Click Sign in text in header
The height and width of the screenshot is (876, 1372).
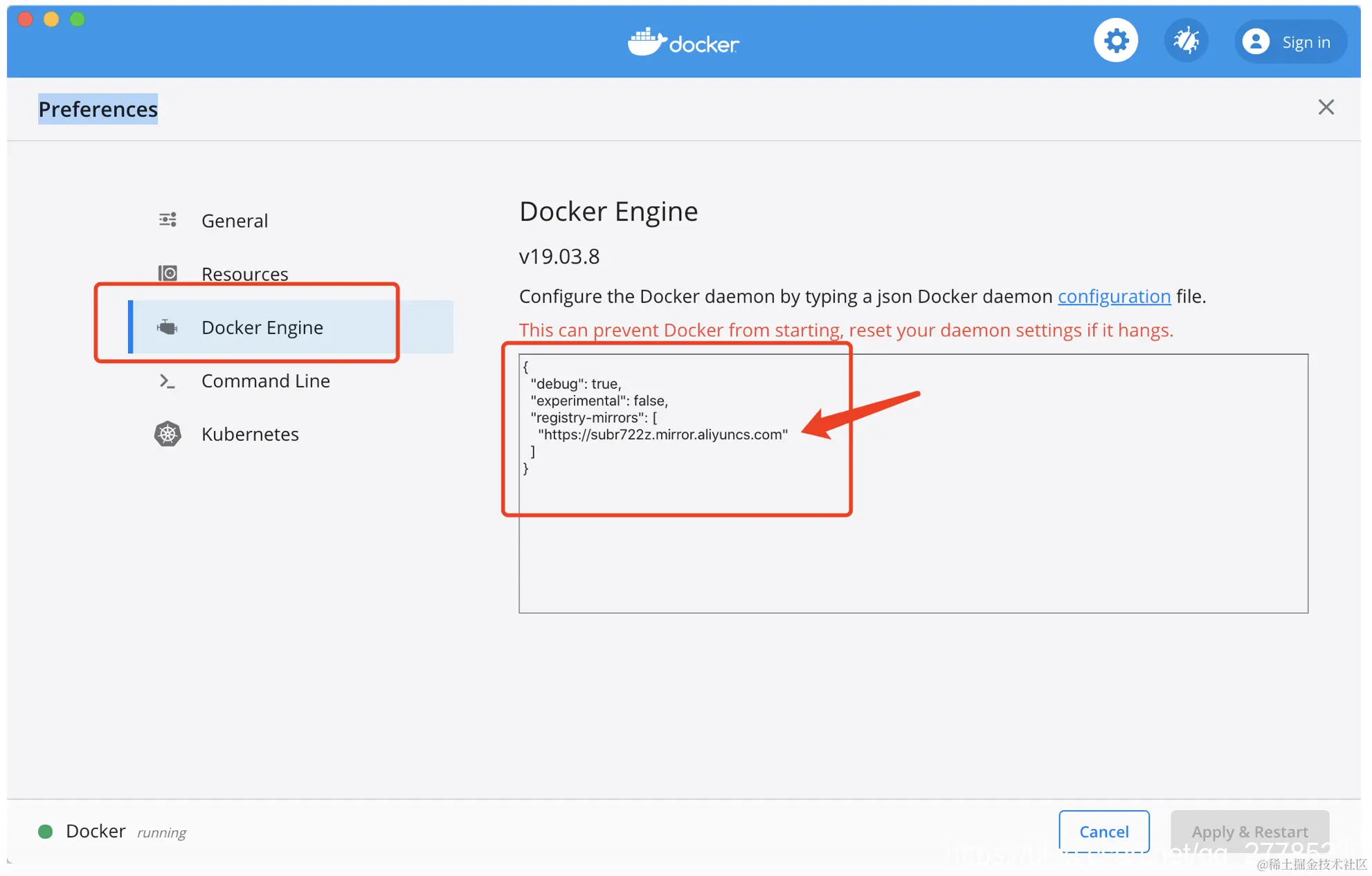click(1306, 42)
